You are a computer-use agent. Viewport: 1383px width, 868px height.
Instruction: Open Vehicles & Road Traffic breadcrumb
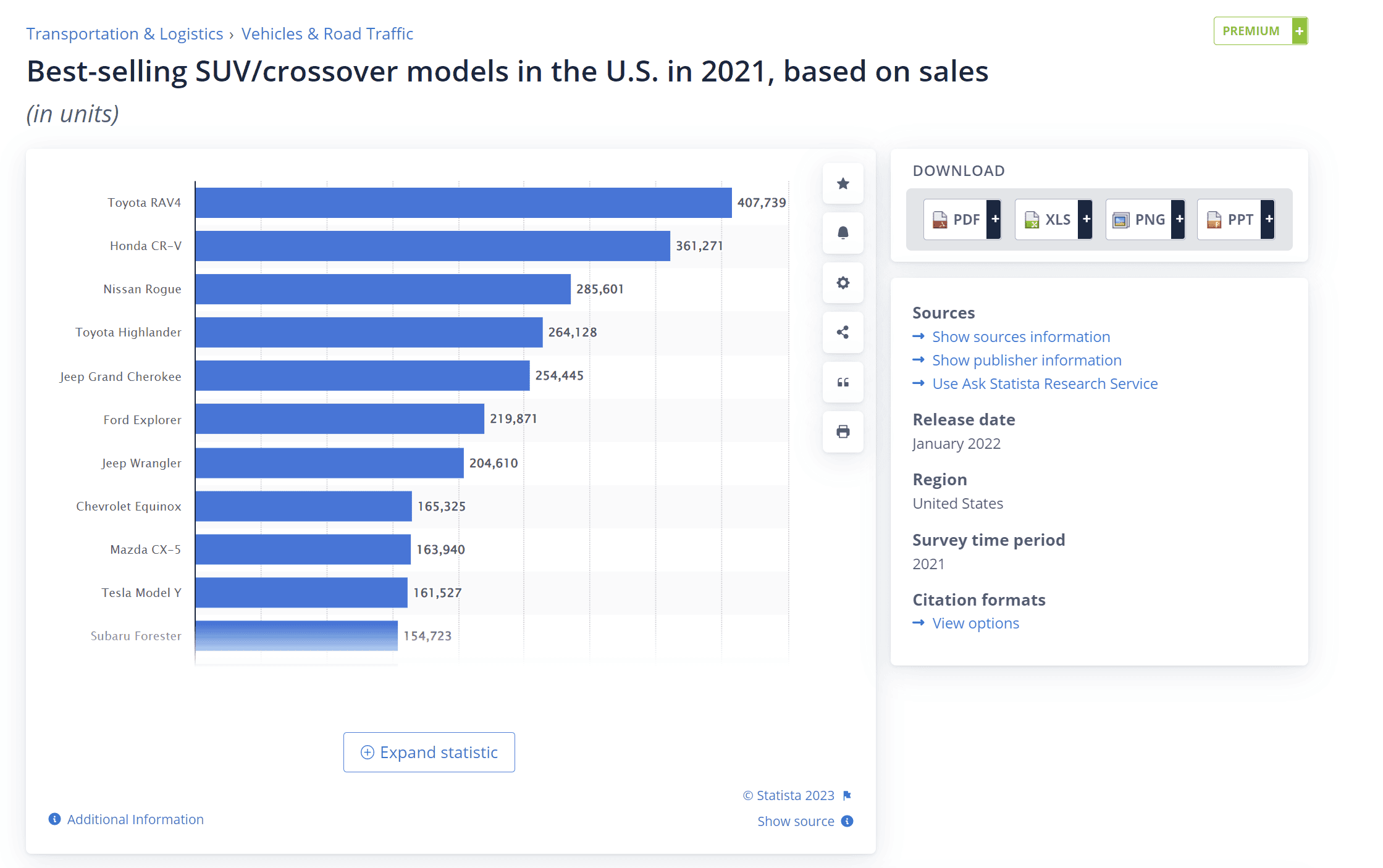point(327,33)
